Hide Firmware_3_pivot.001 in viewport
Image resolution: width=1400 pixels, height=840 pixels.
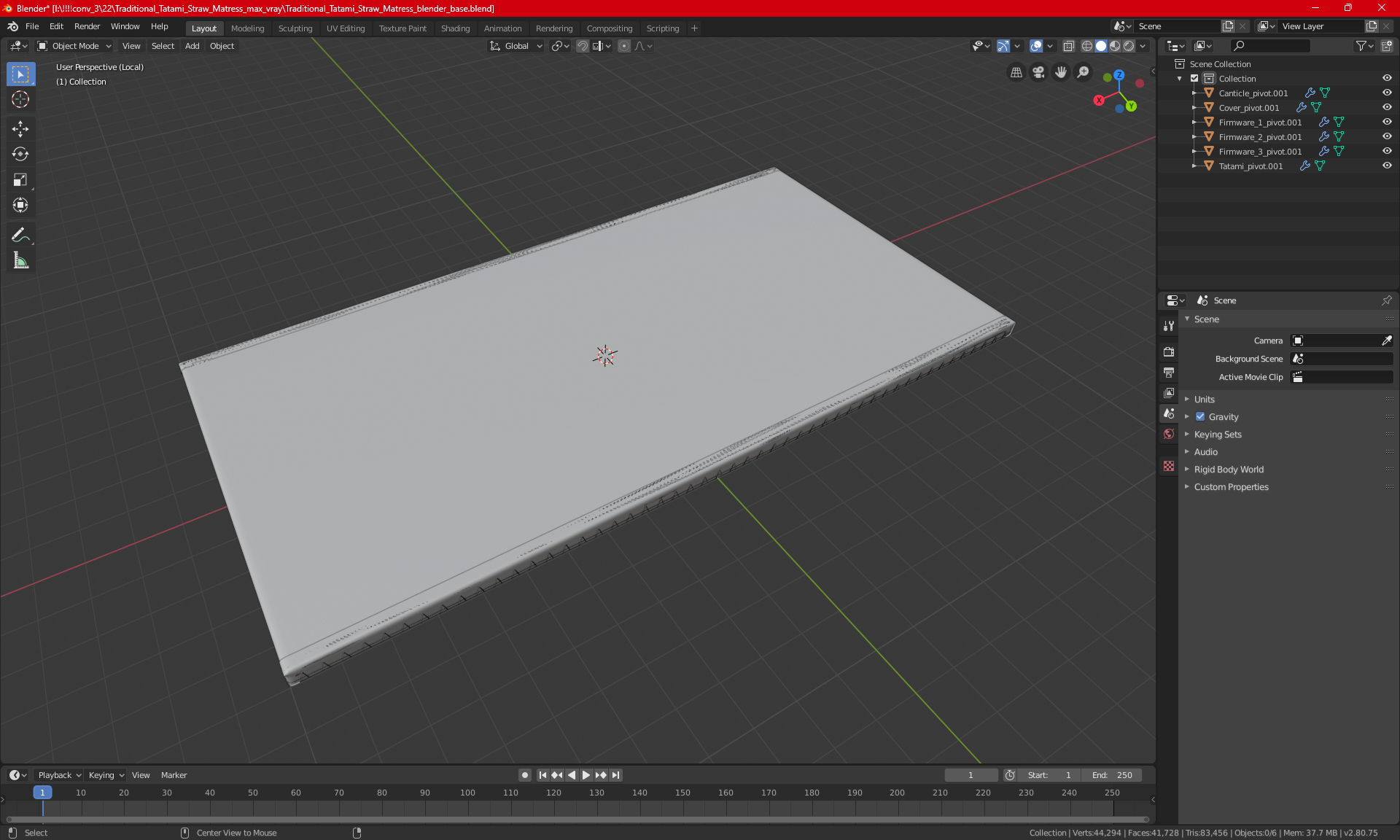click(x=1387, y=151)
